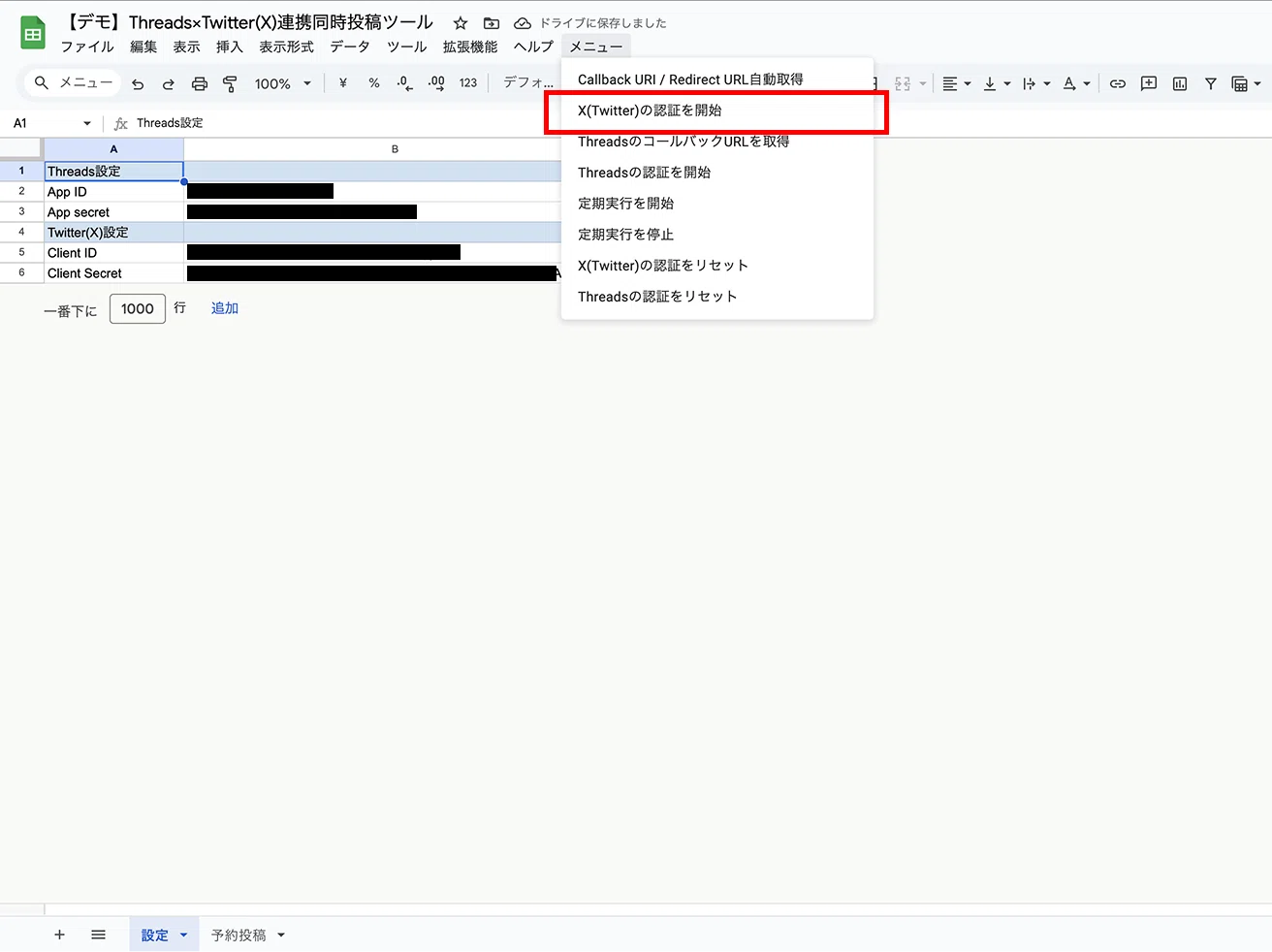The width and height of the screenshot is (1272, 952).
Task: Open the text color picker
Action: click(1076, 84)
